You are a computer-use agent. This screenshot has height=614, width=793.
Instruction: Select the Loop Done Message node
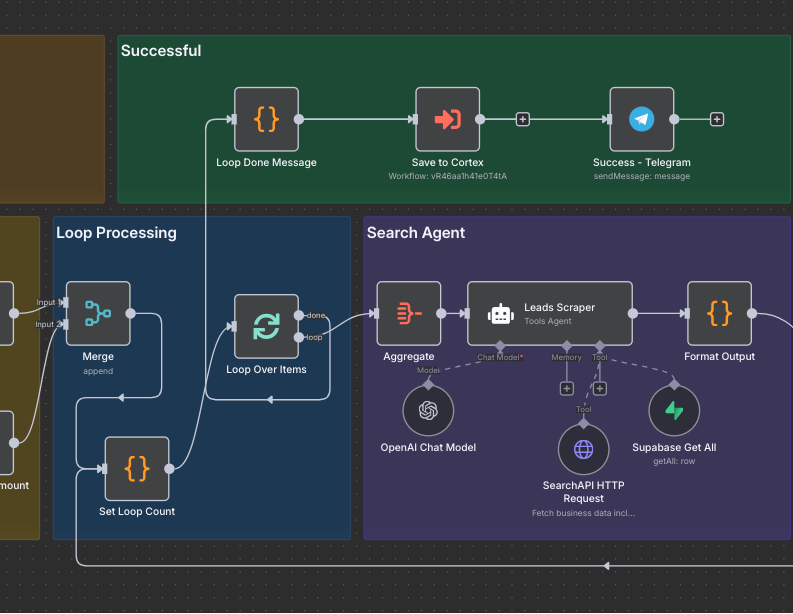[x=266, y=119]
